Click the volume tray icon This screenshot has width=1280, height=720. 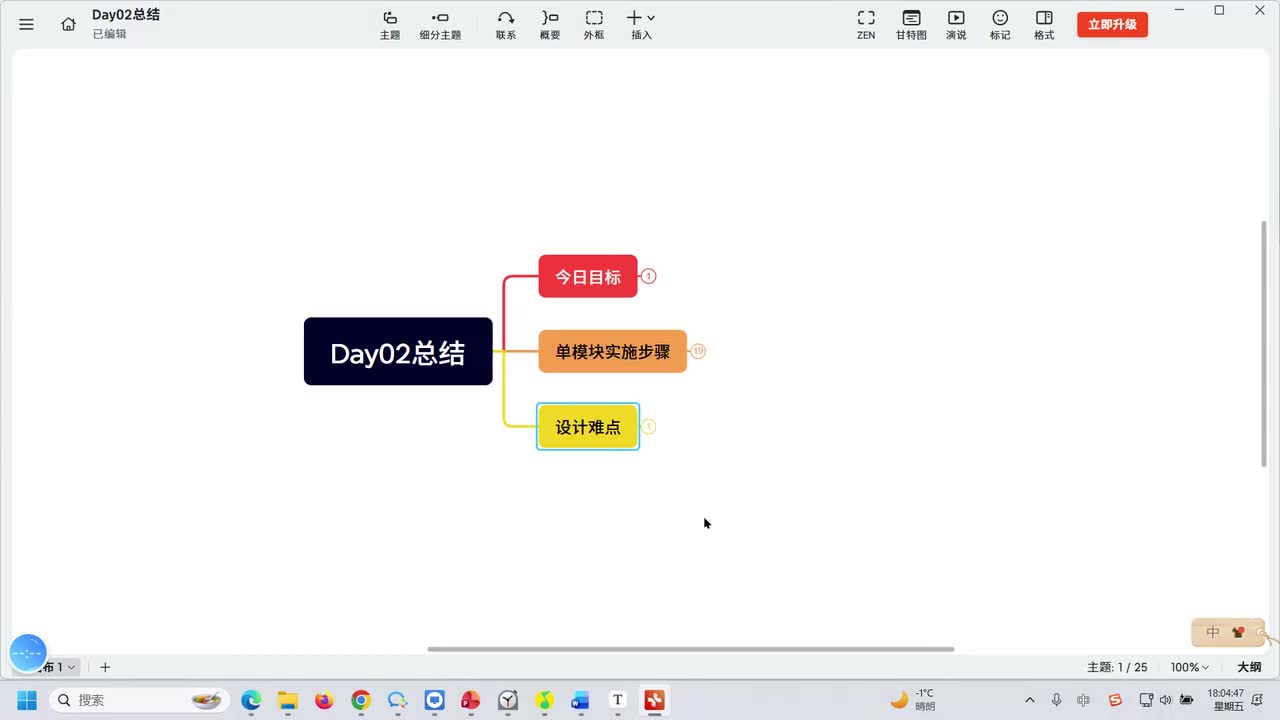coord(1165,700)
